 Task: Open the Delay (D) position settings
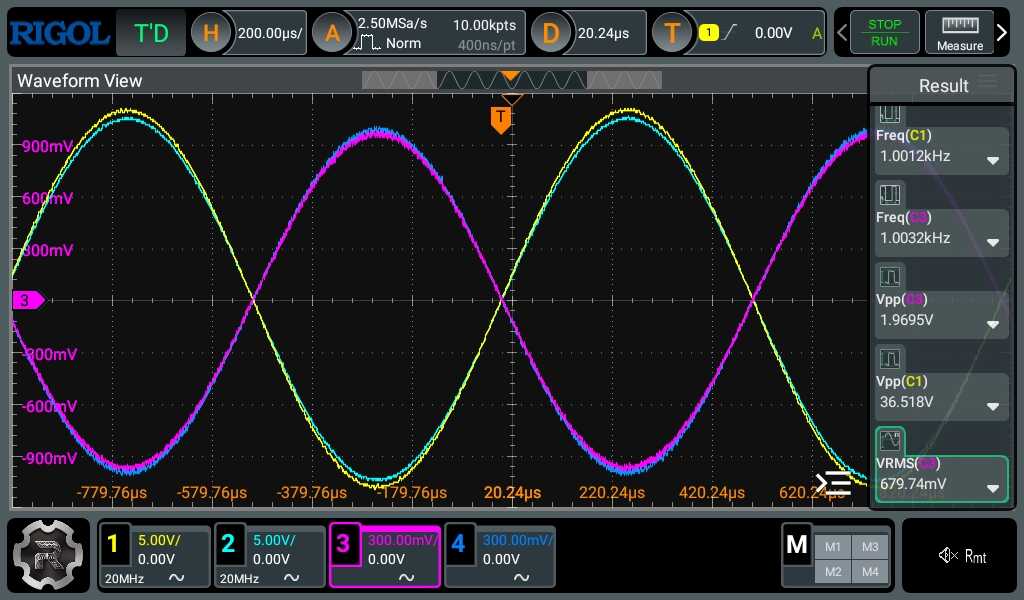(551, 33)
